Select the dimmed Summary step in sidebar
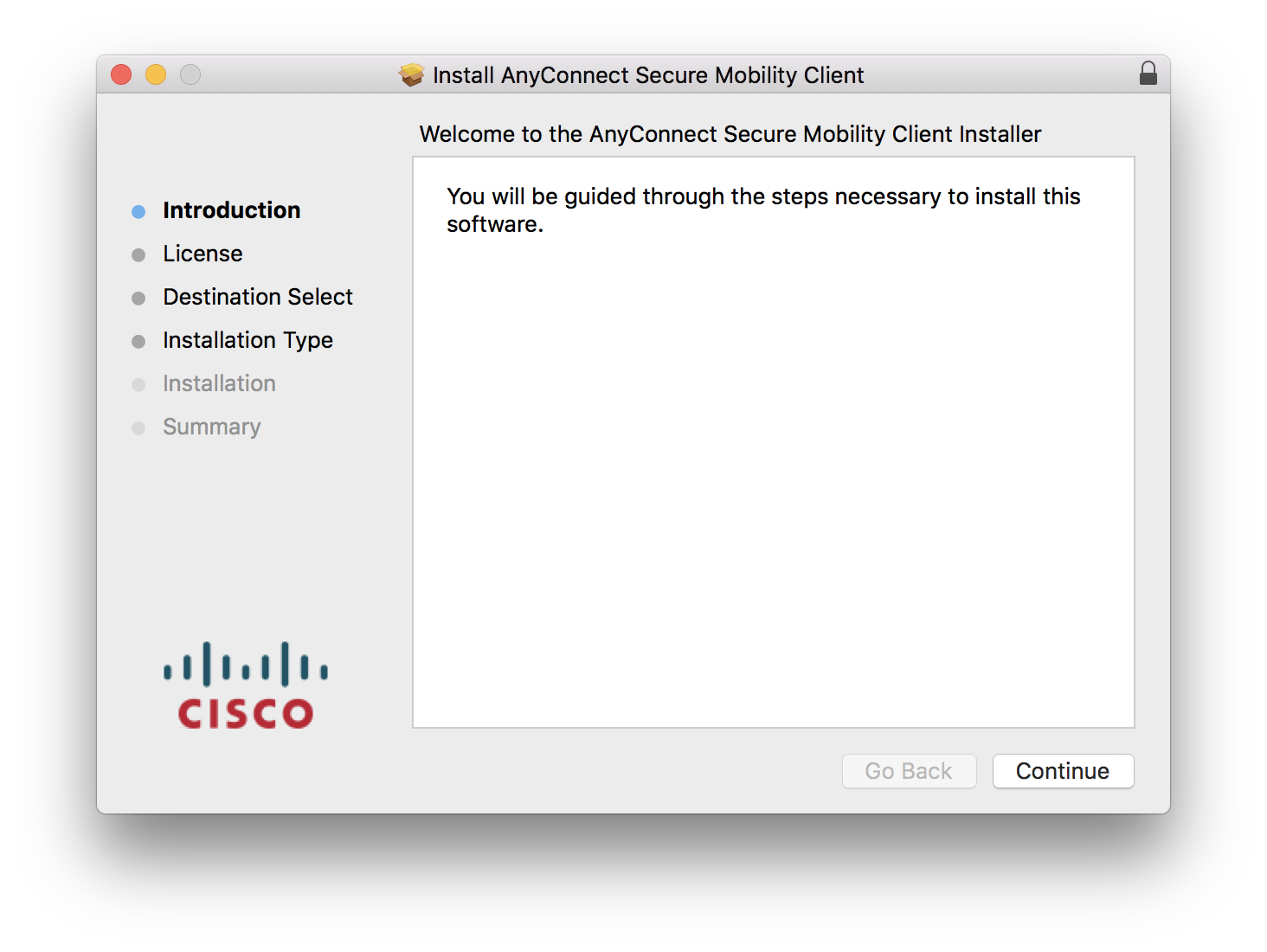 [x=211, y=427]
